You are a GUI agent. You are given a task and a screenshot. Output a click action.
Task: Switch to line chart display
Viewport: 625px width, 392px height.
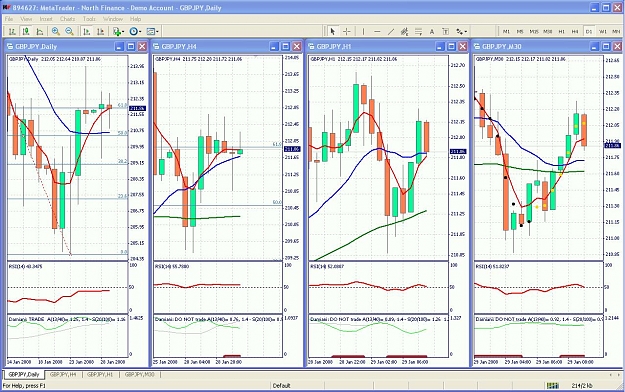coord(39,31)
